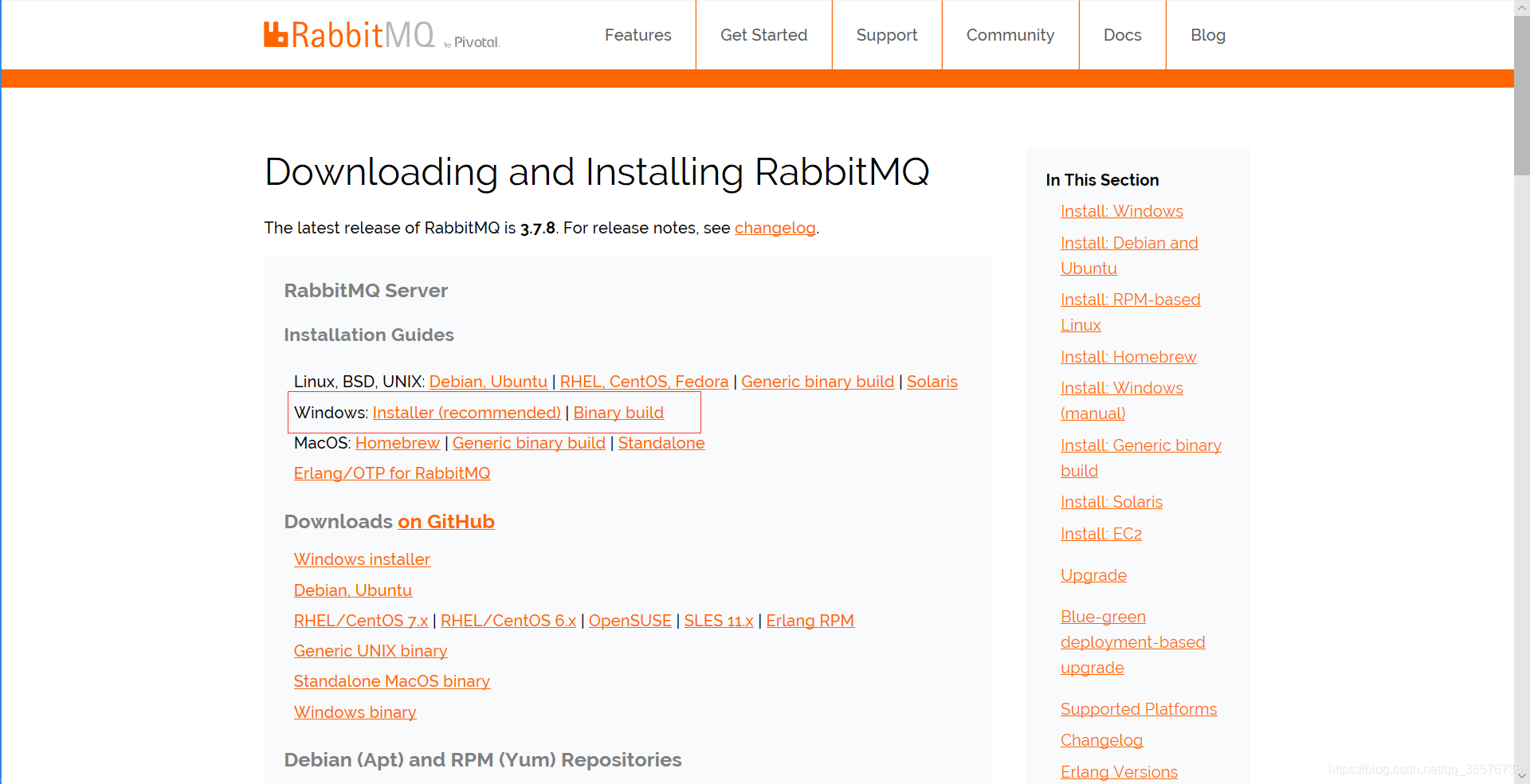Click the In This Section heading
Image resolution: width=1530 pixels, height=784 pixels.
pos(1102,180)
